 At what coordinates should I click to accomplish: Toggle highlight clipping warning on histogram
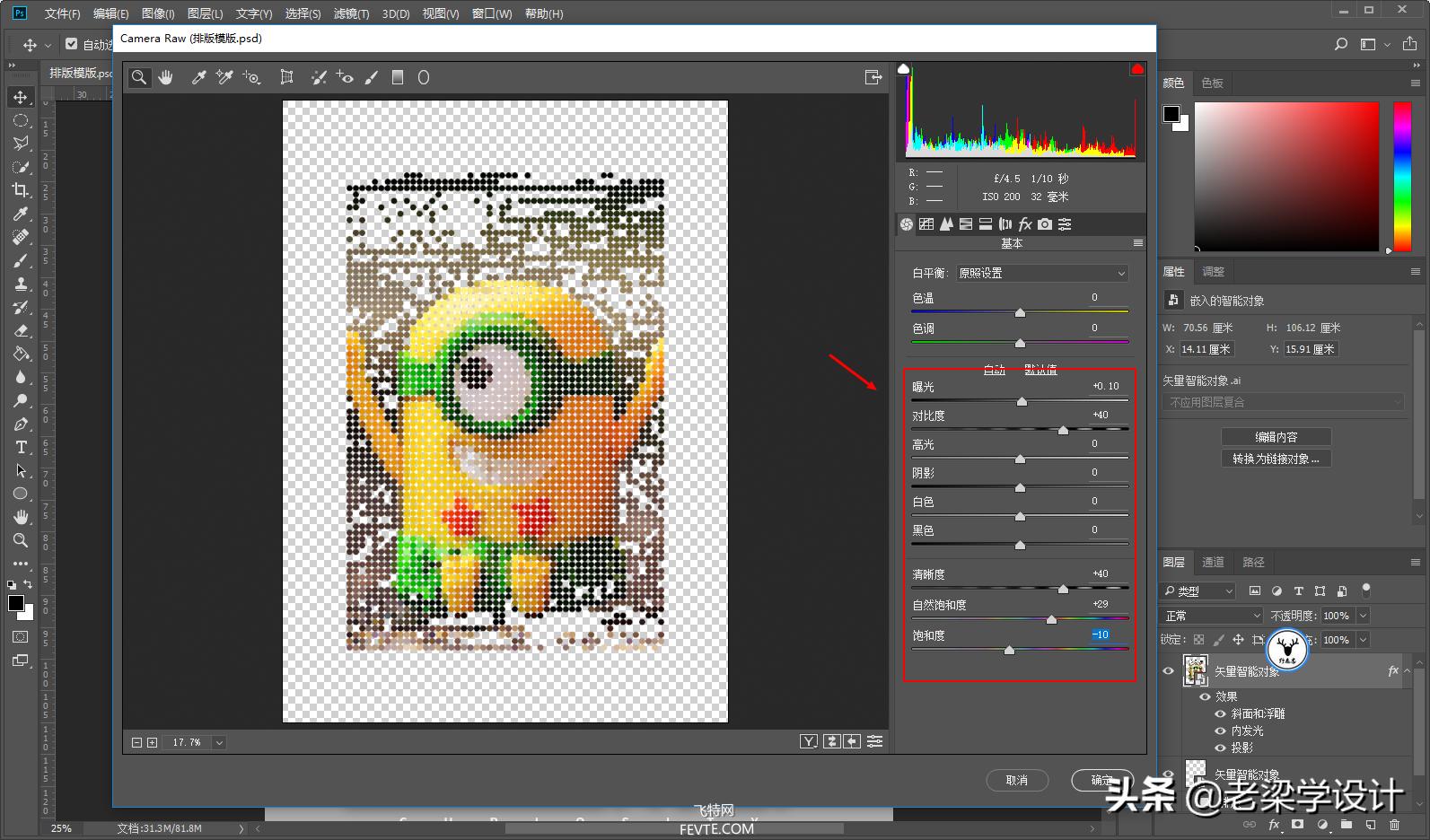1137,69
